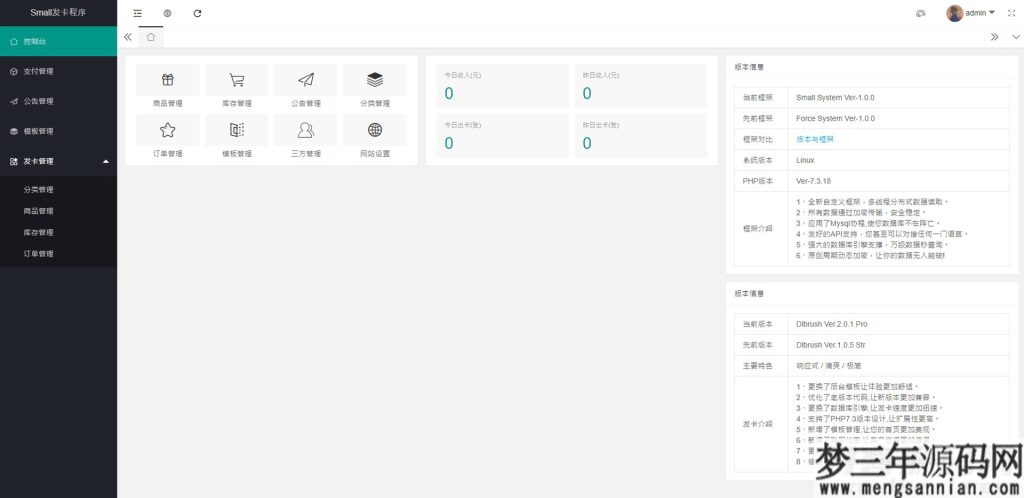Click the 今日出卡(张) statistic card

502,135
